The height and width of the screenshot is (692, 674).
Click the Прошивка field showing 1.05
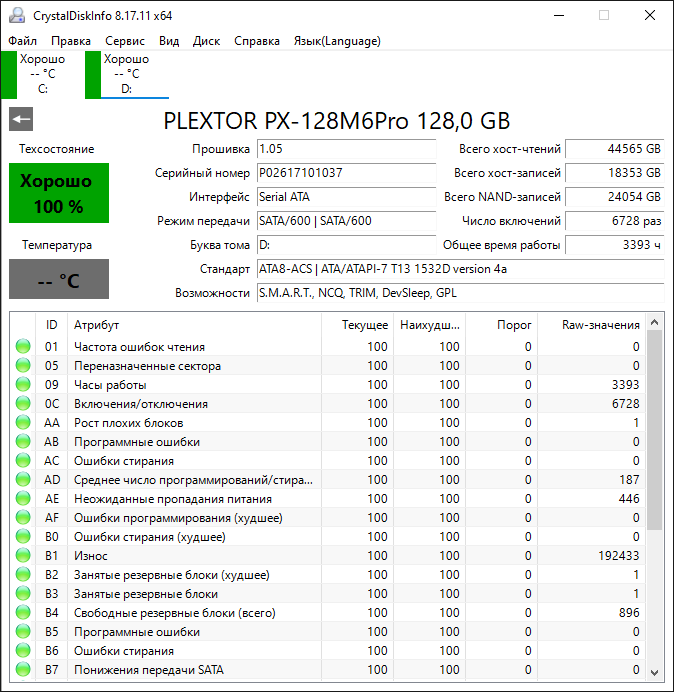point(346,149)
